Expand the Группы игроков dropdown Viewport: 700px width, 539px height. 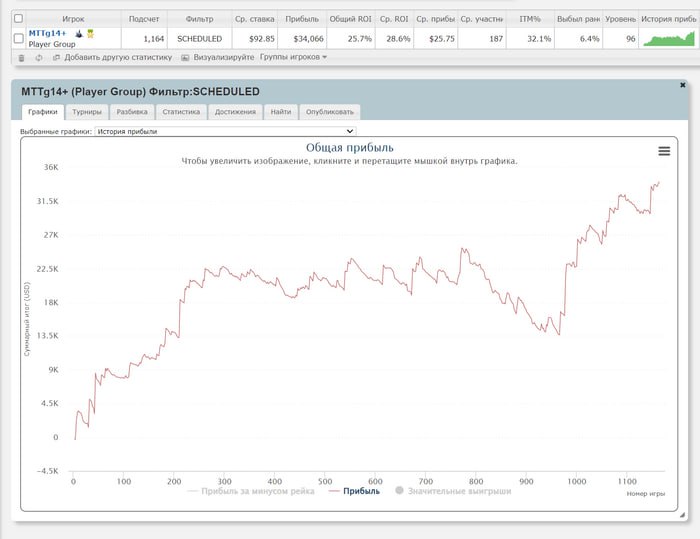(x=293, y=58)
